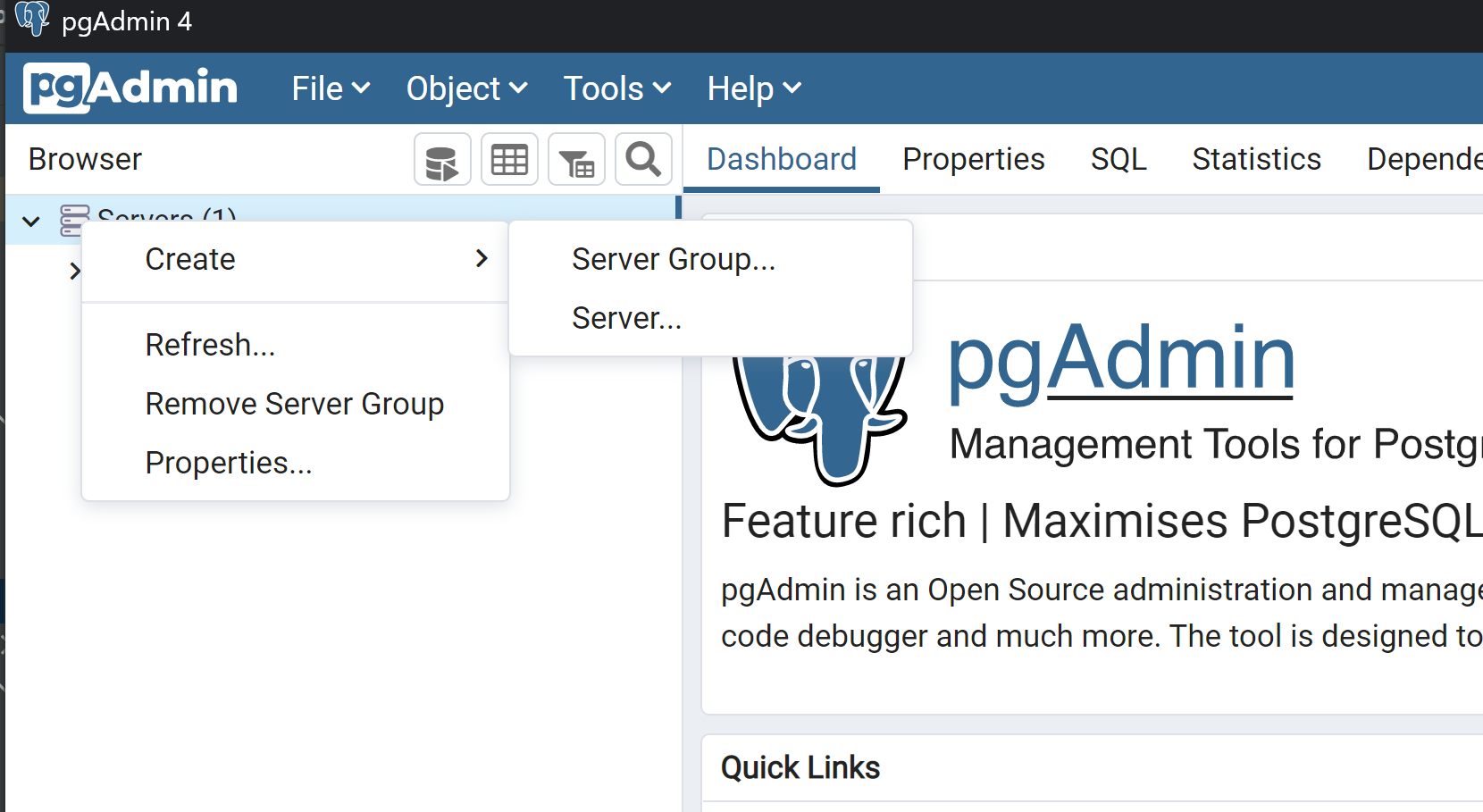Click the blue elephant logo on the dashboard
The height and width of the screenshot is (812, 1483).
pos(819,420)
